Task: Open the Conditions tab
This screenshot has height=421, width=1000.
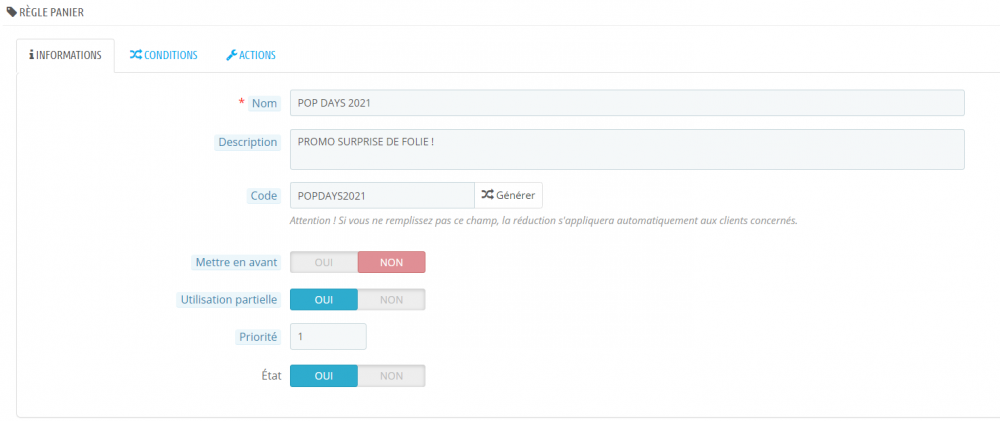Action: (163, 55)
